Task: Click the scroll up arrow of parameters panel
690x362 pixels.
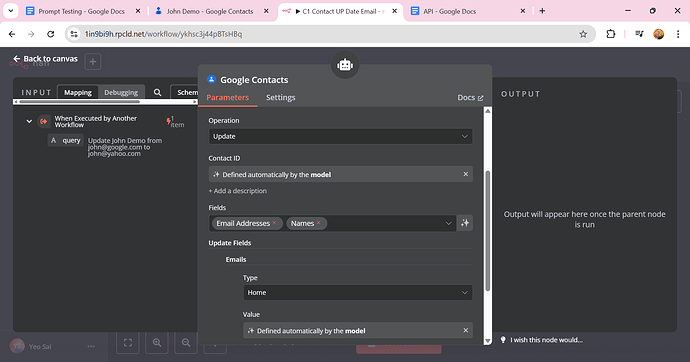Action: pos(488,111)
